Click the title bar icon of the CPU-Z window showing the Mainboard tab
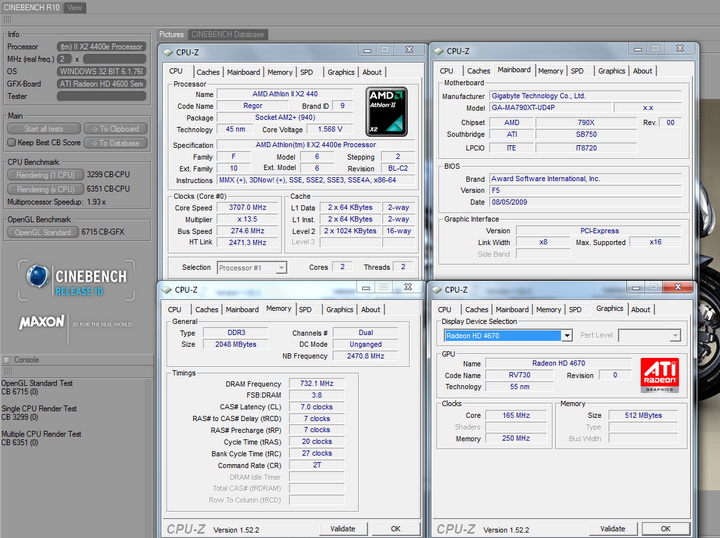 (x=438, y=51)
